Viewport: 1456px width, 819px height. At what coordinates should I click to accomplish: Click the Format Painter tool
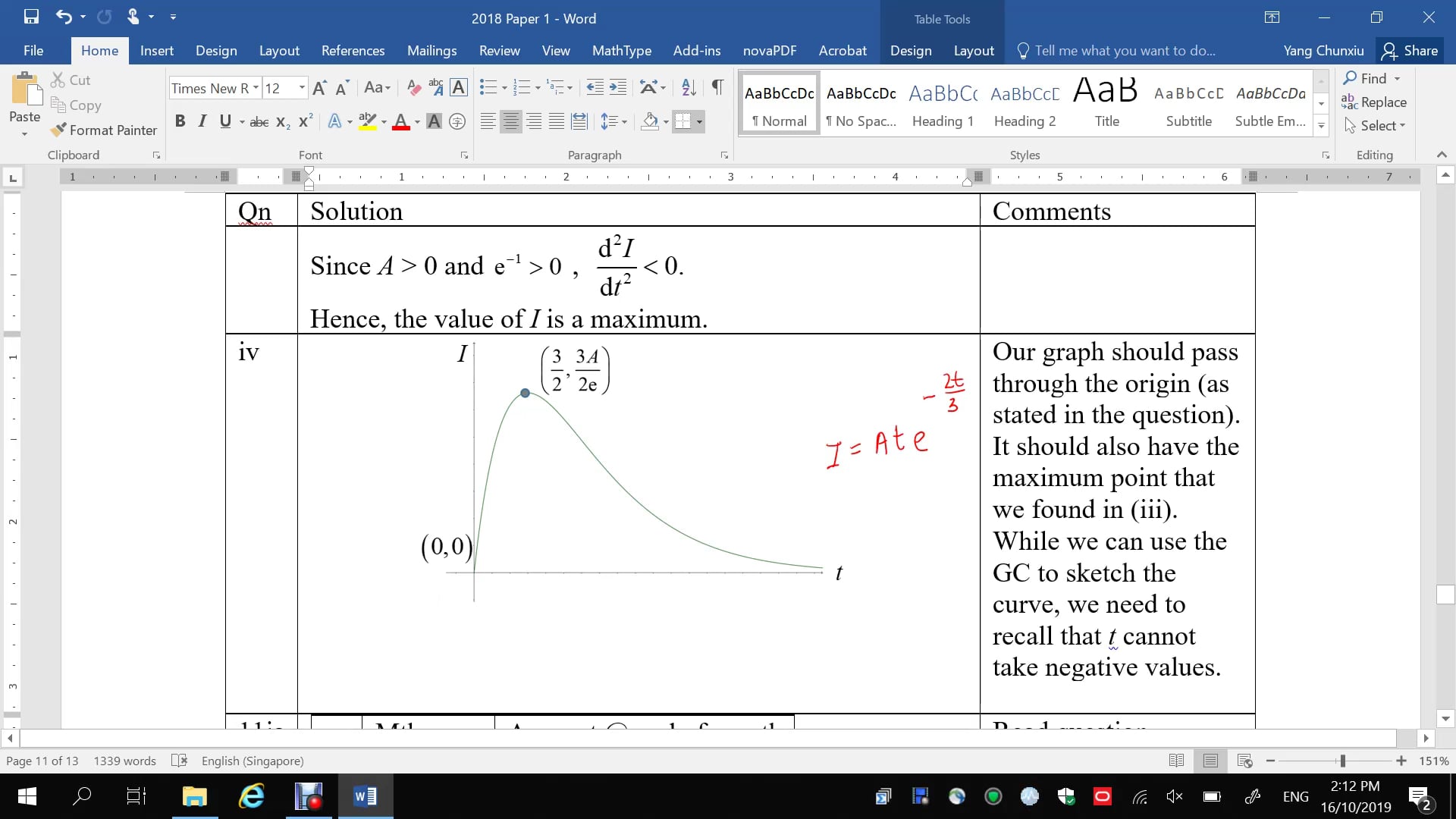104,130
